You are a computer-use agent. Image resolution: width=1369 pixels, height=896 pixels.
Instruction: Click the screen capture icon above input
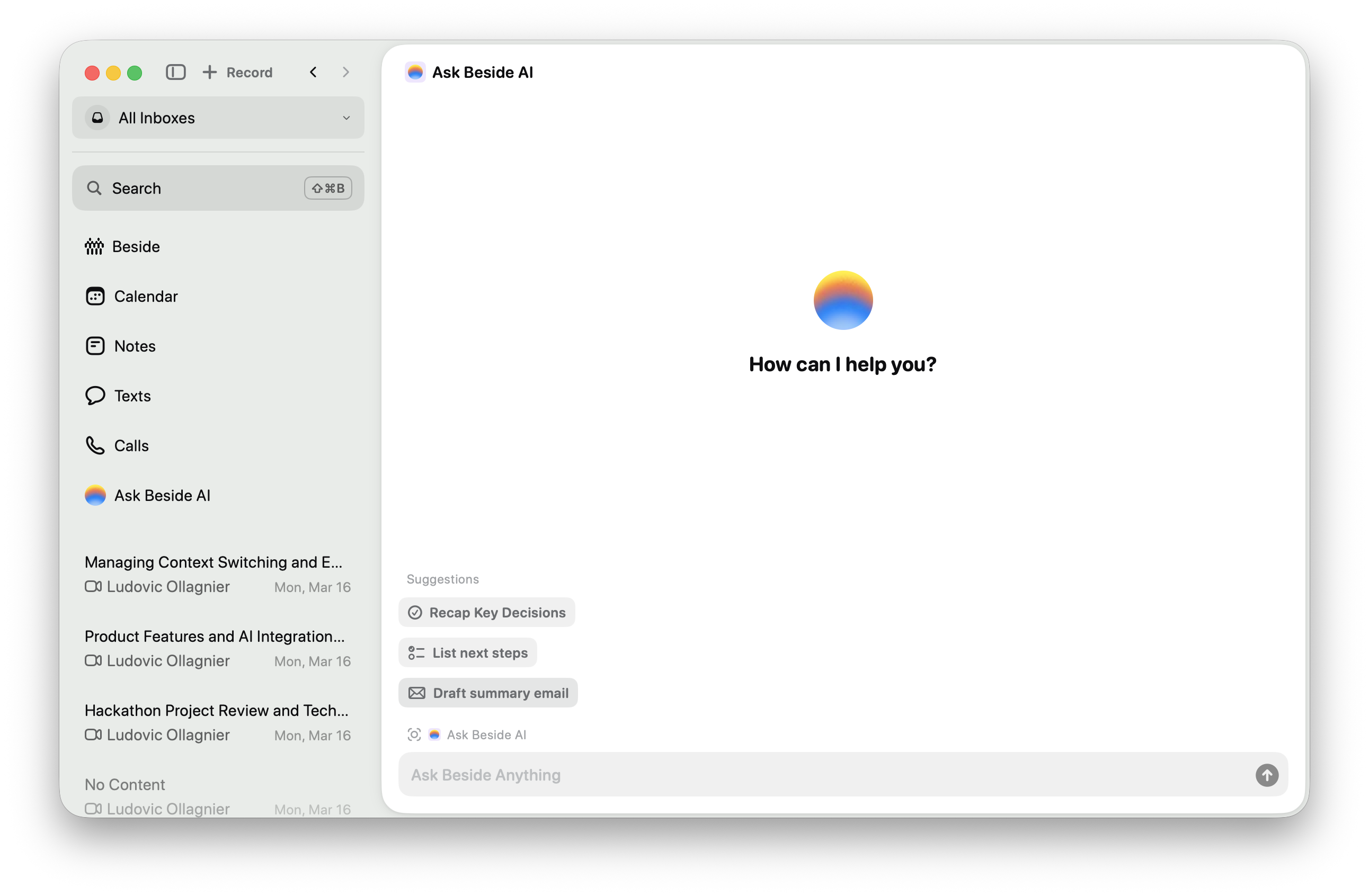click(414, 734)
